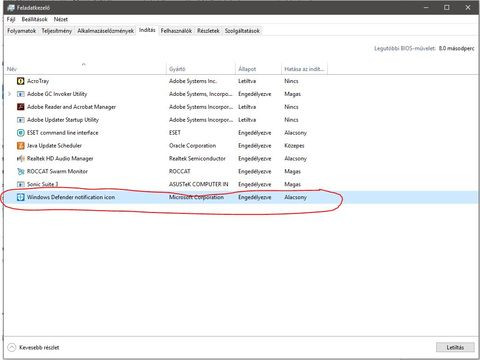Select ROCCAT Swarm Monitor entry

click(x=57, y=171)
